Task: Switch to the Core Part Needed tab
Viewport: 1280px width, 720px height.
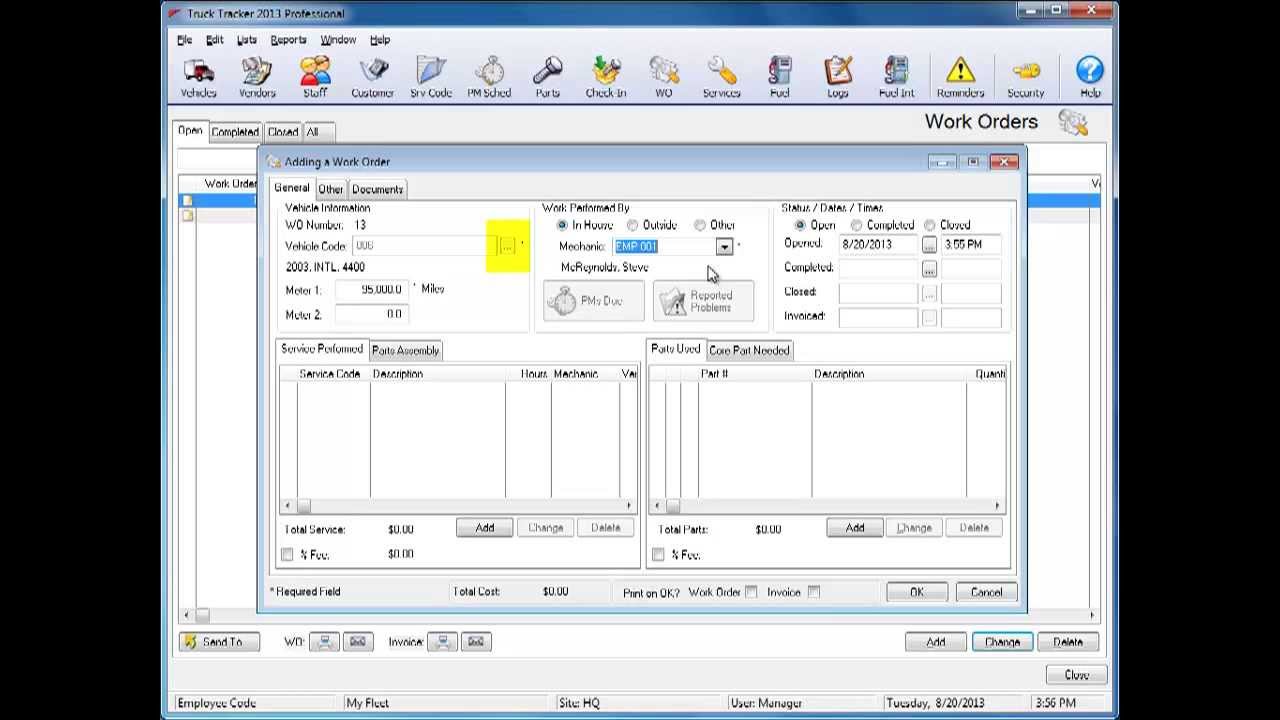Action: (x=749, y=350)
